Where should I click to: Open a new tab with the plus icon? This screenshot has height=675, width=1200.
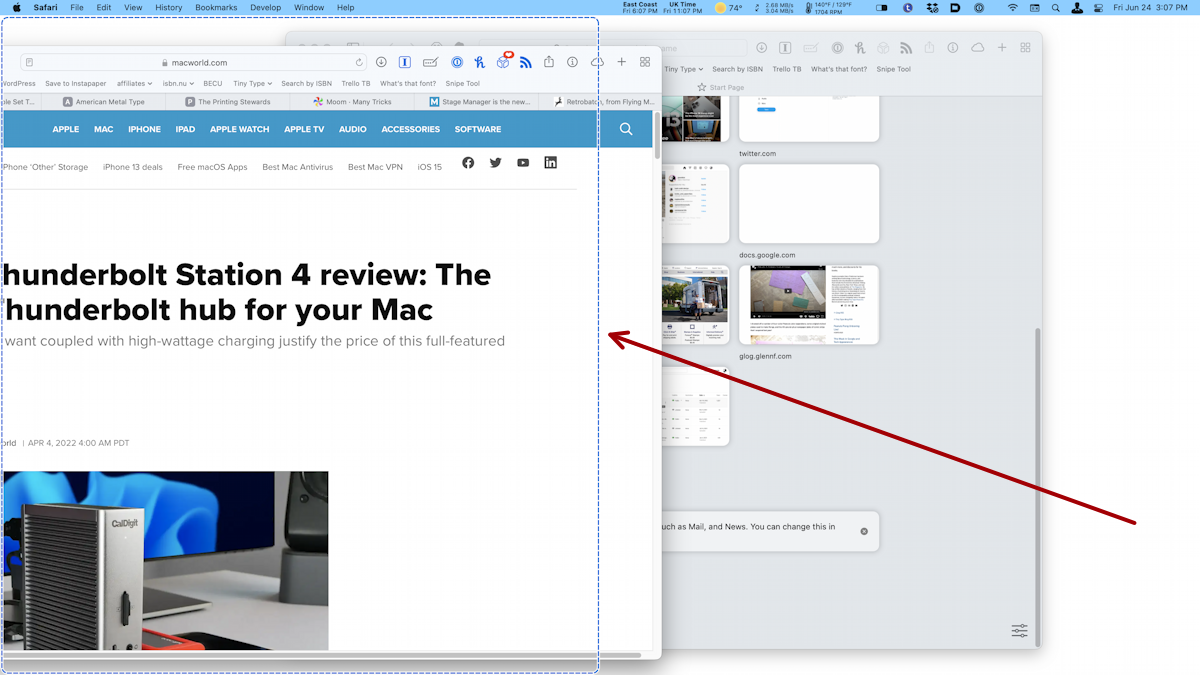(x=621, y=61)
